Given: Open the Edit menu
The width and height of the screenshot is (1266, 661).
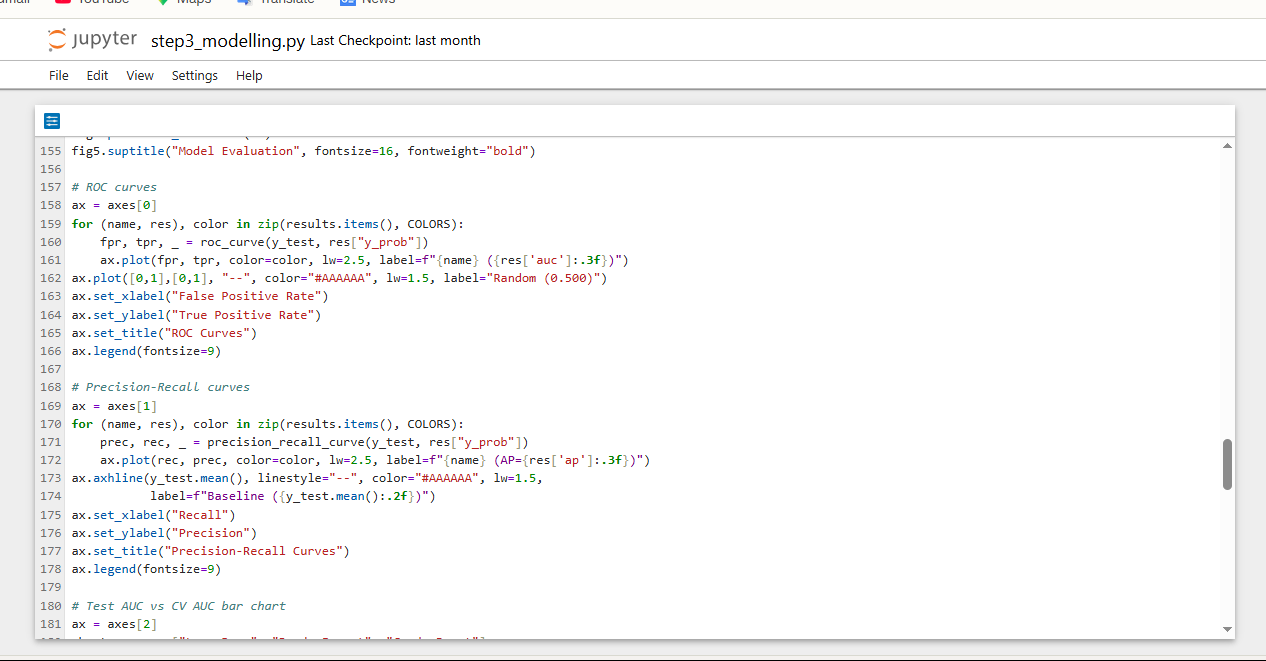Looking at the screenshot, I should point(97,75).
